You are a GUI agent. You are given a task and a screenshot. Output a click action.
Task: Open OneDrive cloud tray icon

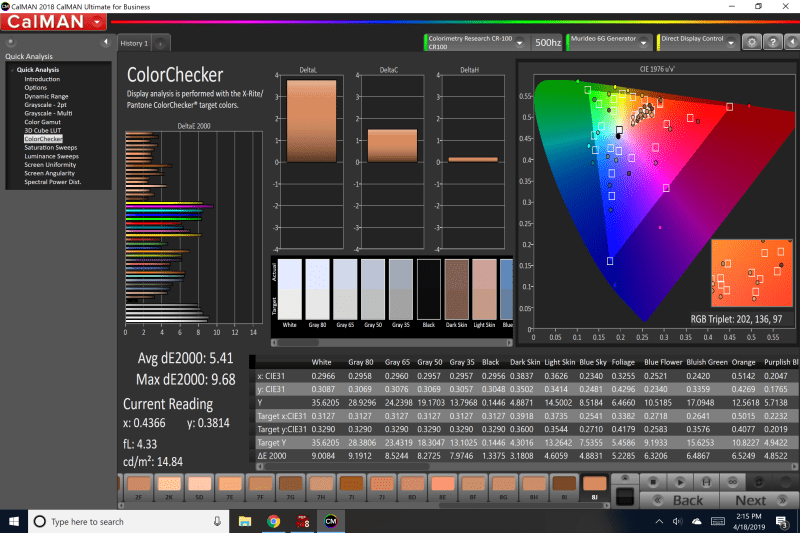[696, 521]
